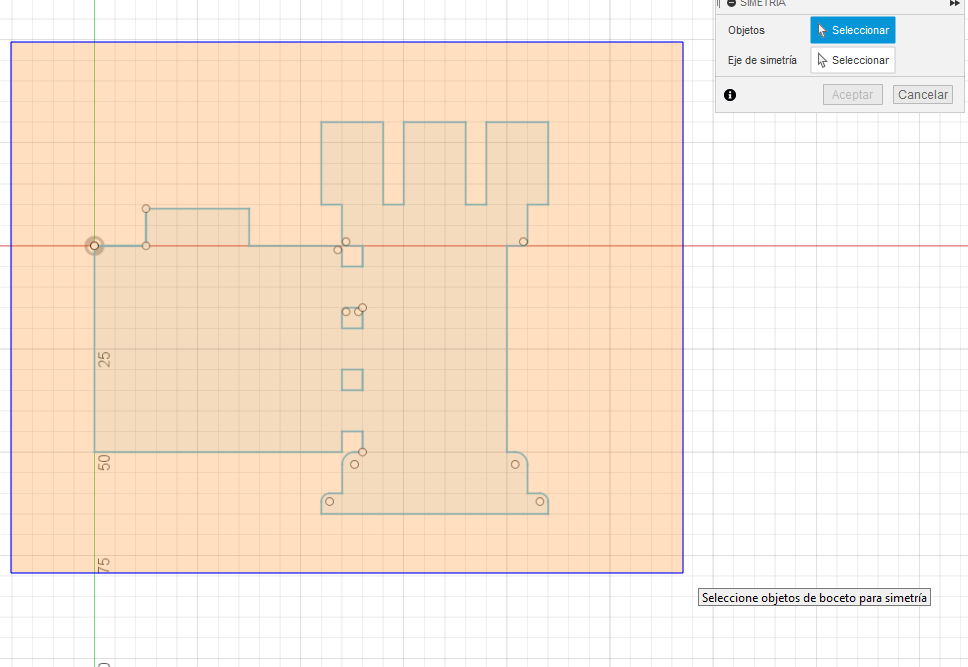
Task: Select top line of the right battlement
Action: tap(517, 122)
